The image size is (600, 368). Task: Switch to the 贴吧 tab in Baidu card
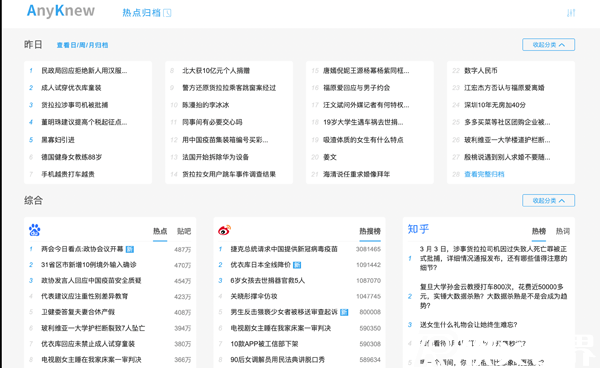(184, 231)
